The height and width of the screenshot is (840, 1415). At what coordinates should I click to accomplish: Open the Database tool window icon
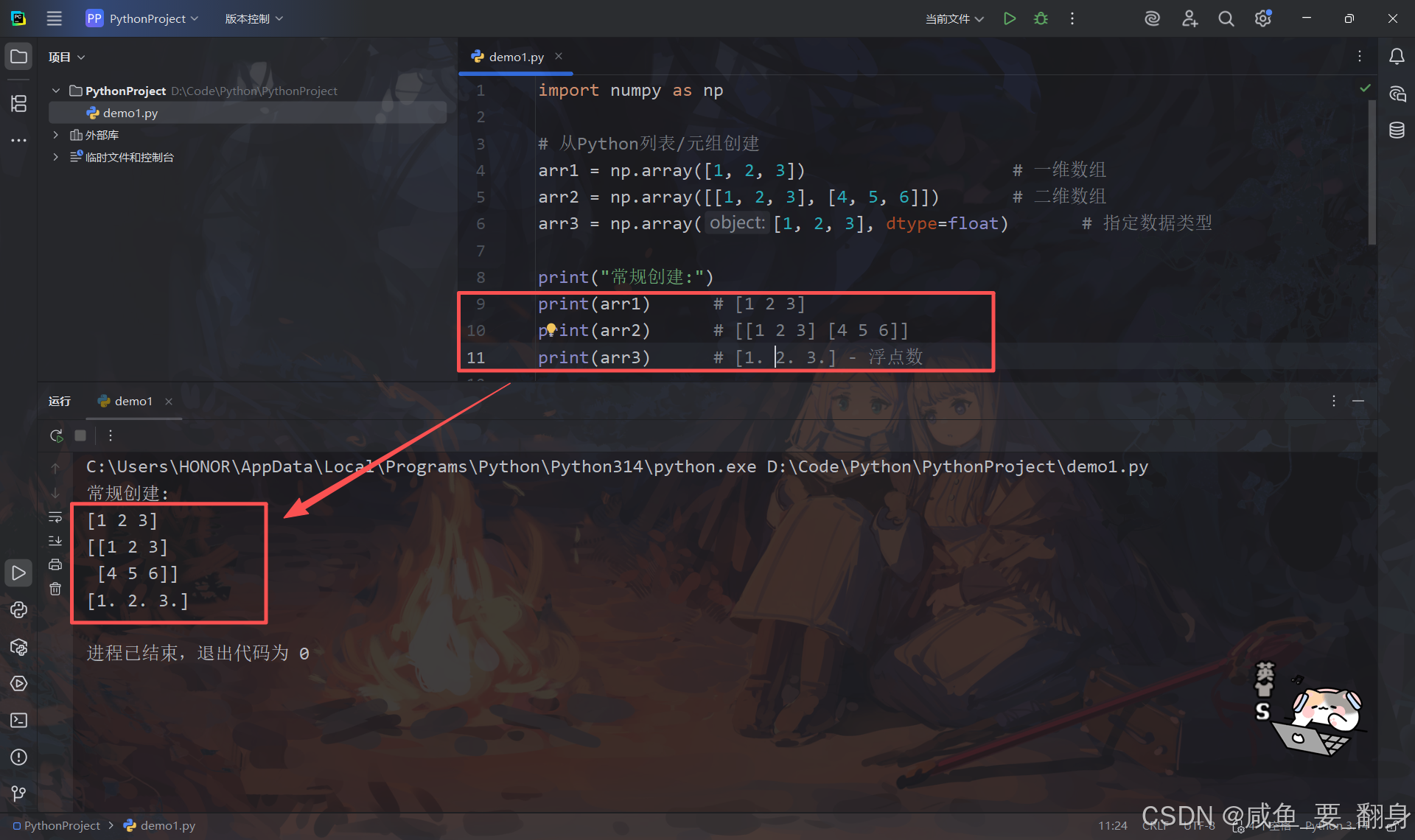point(1397,130)
